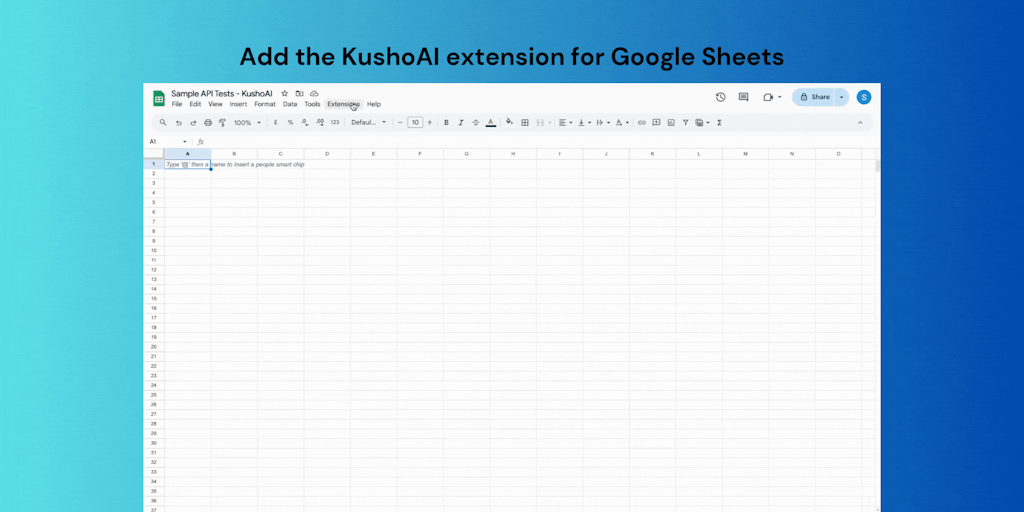Click the Google Sheets home logo
This screenshot has width=1024, height=512.
point(159,98)
